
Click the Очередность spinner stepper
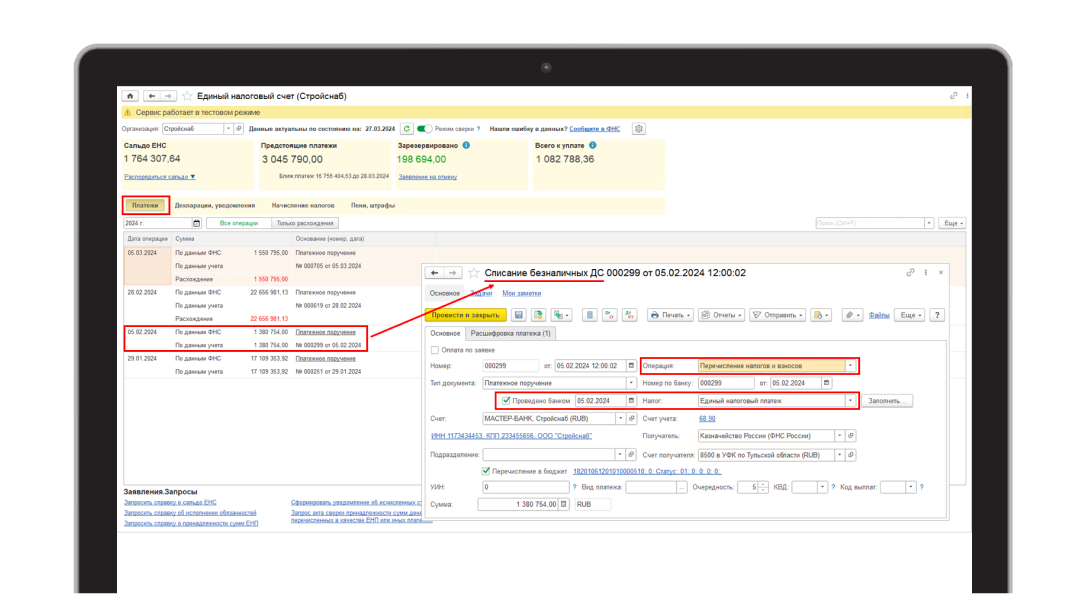coord(765,487)
